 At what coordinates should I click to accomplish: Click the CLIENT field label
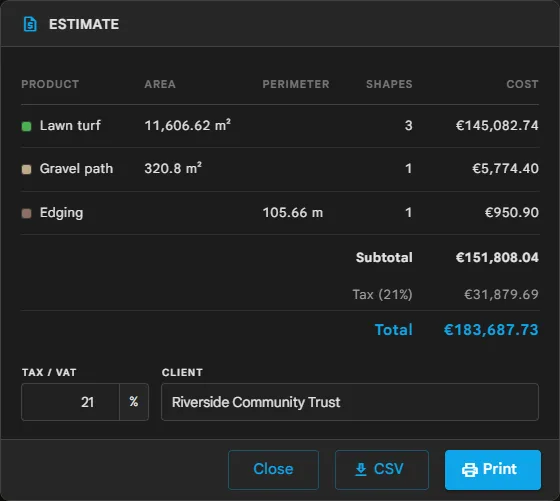pyautogui.click(x=182, y=372)
